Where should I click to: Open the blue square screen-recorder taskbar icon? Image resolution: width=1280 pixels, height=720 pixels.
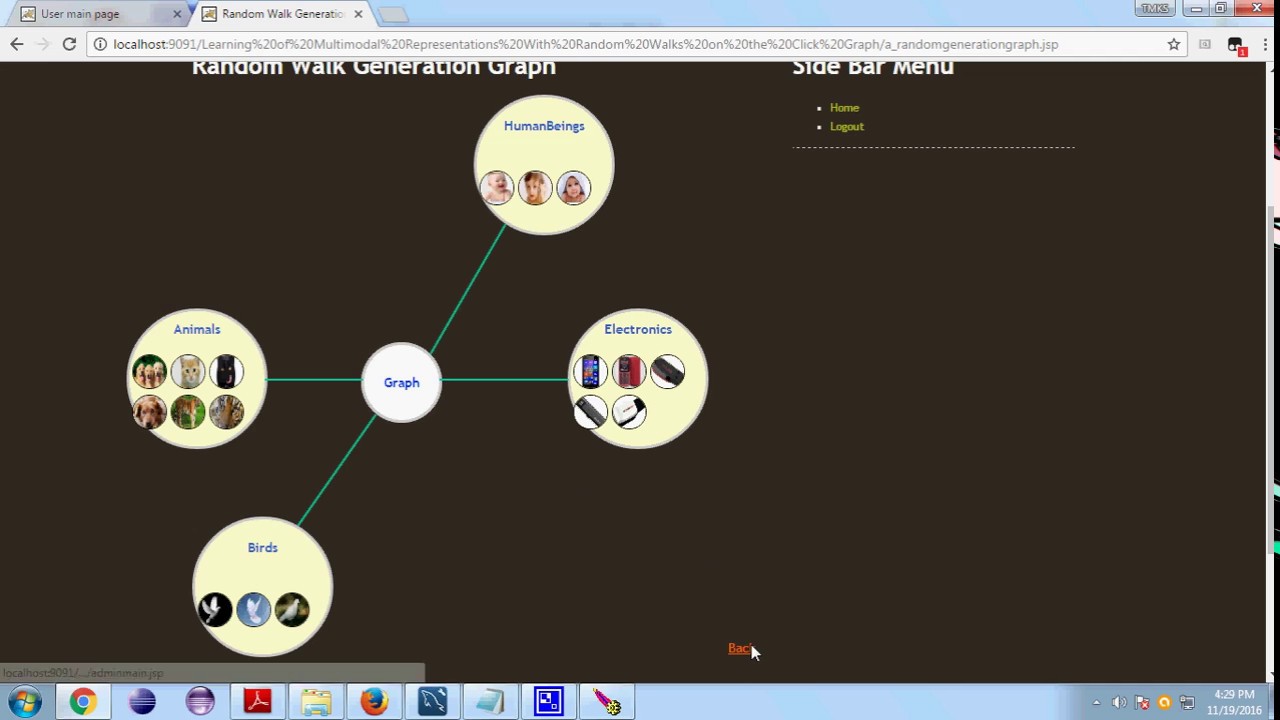click(548, 702)
